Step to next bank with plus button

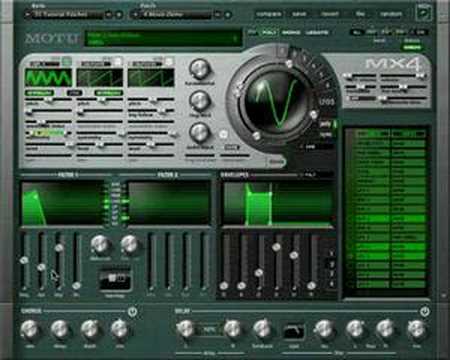(118, 15)
